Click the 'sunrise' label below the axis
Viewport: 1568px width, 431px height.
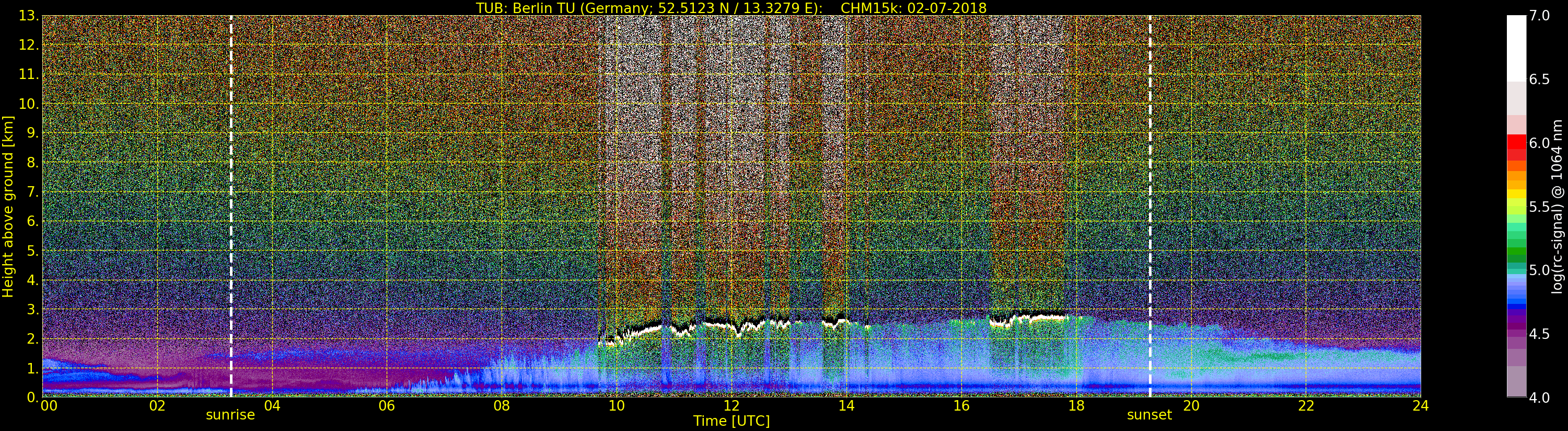pyautogui.click(x=230, y=415)
